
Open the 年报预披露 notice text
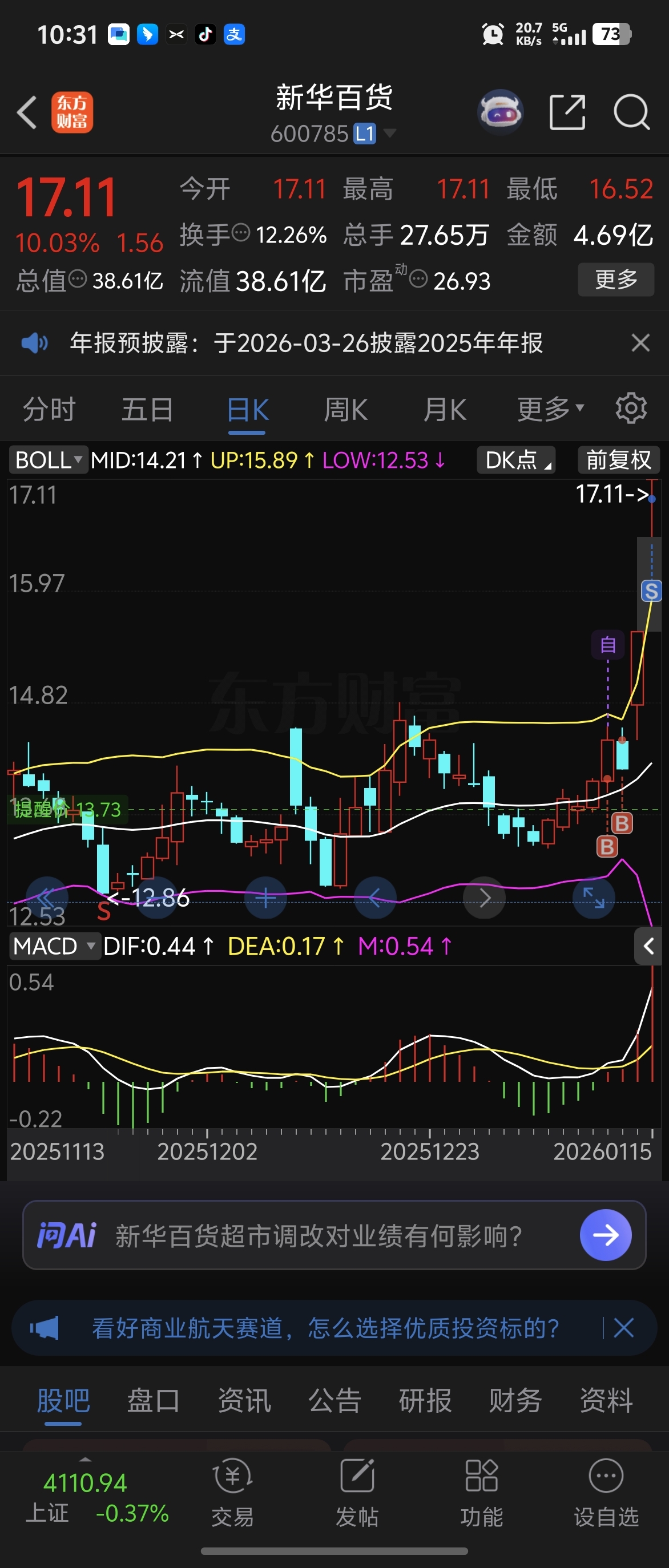tap(306, 343)
